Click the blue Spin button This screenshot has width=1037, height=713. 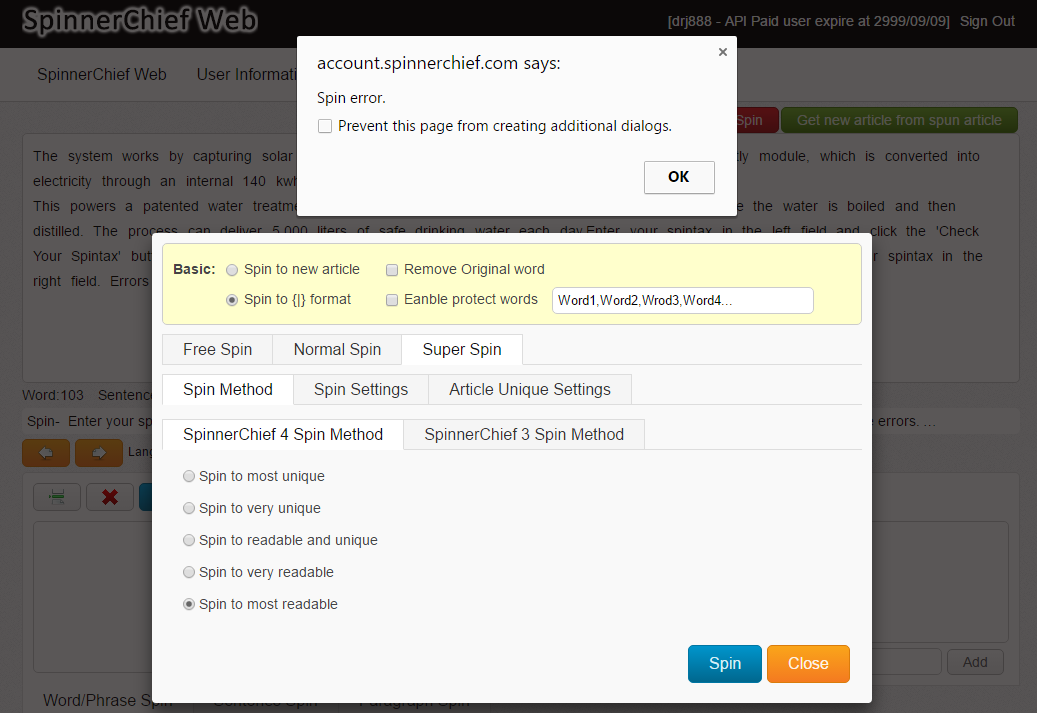[x=724, y=664]
